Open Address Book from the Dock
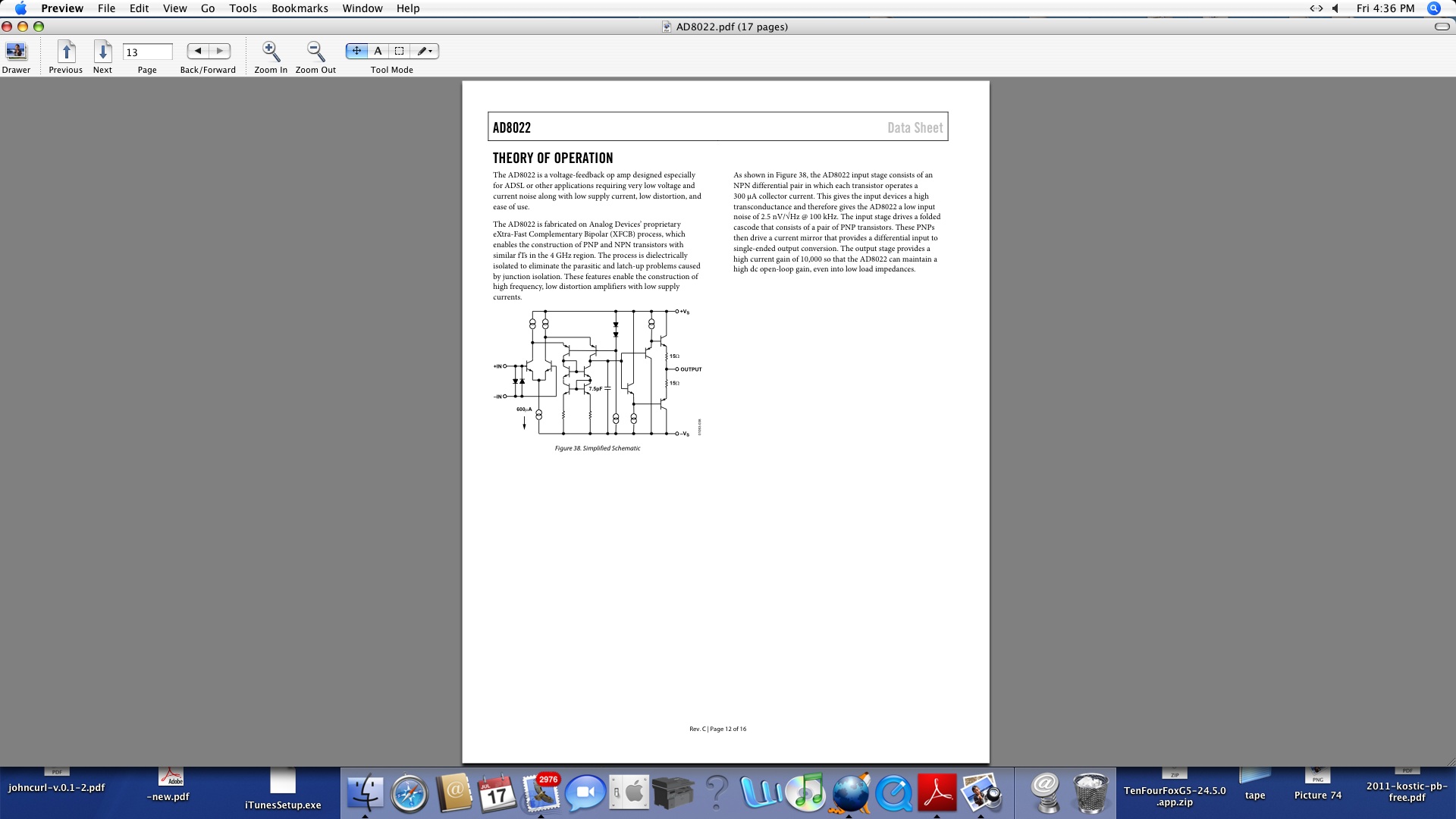1456x819 pixels. [x=453, y=792]
